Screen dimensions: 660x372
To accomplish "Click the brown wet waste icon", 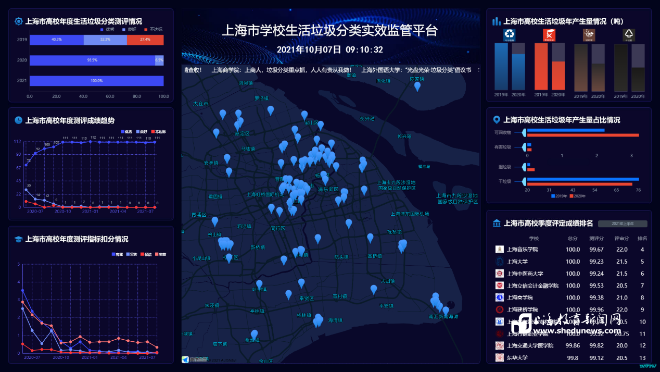I will [589, 35].
